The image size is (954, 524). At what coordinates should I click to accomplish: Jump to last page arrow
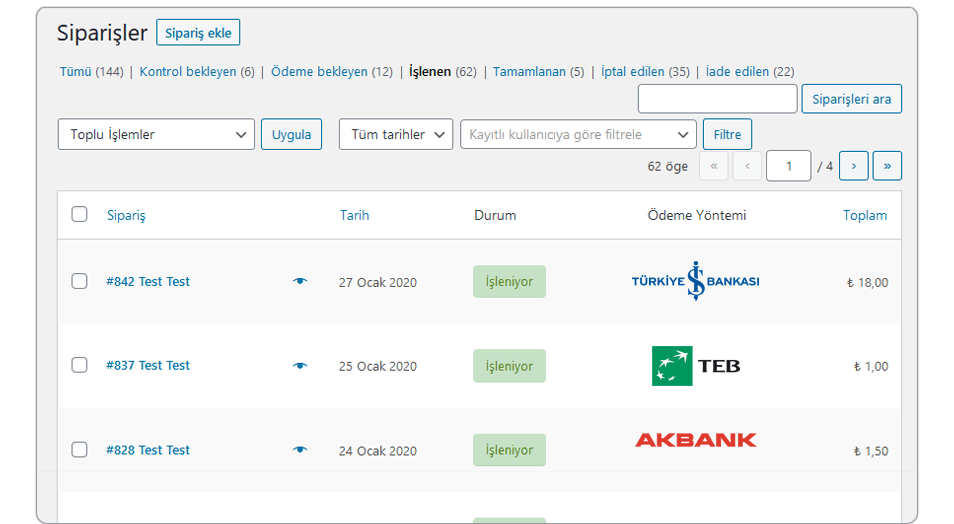click(x=887, y=166)
